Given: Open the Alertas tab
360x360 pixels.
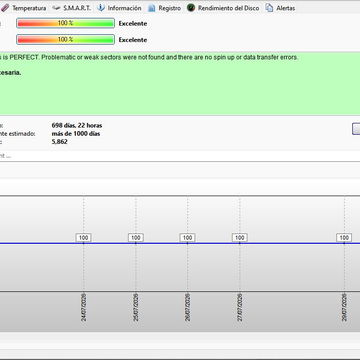Looking at the screenshot, I should pos(280,8).
